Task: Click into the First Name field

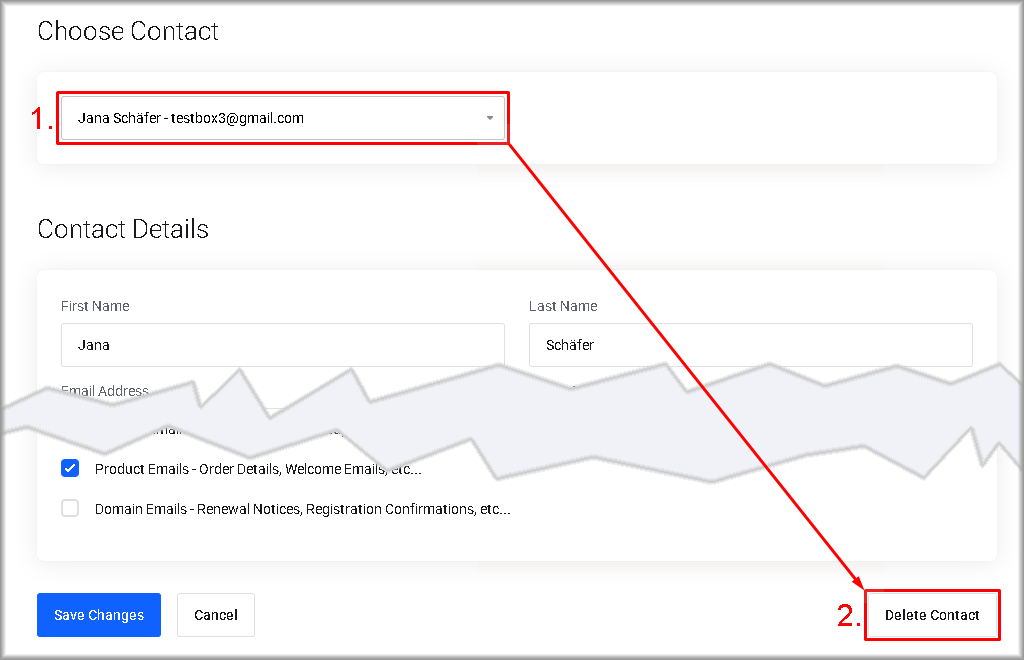Action: (282, 345)
